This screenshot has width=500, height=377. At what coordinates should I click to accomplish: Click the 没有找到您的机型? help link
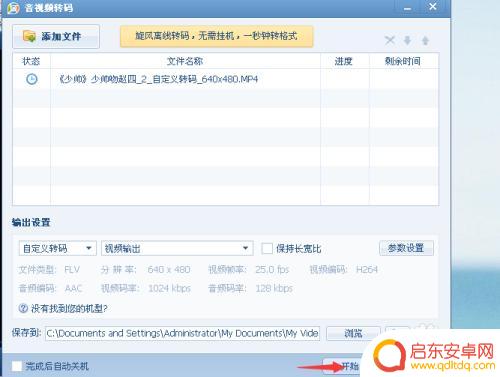pyautogui.click(x=69, y=308)
